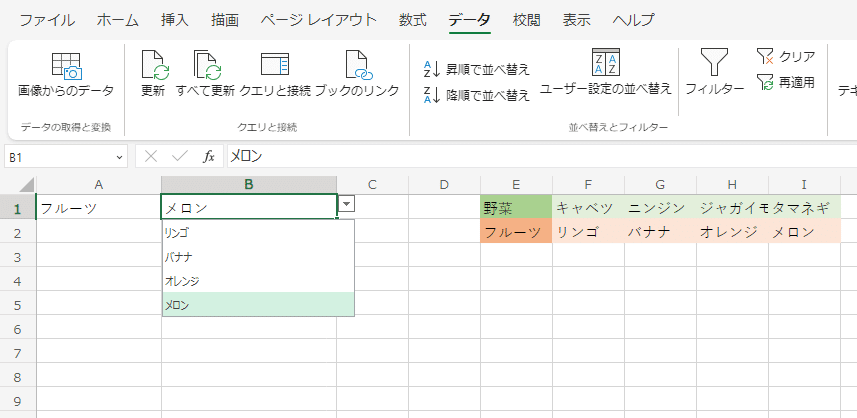Image resolution: width=857 pixels, height=418 pixels.
Task: Sort ascending with 昇順で並べ替え
Action: point(477,69)
